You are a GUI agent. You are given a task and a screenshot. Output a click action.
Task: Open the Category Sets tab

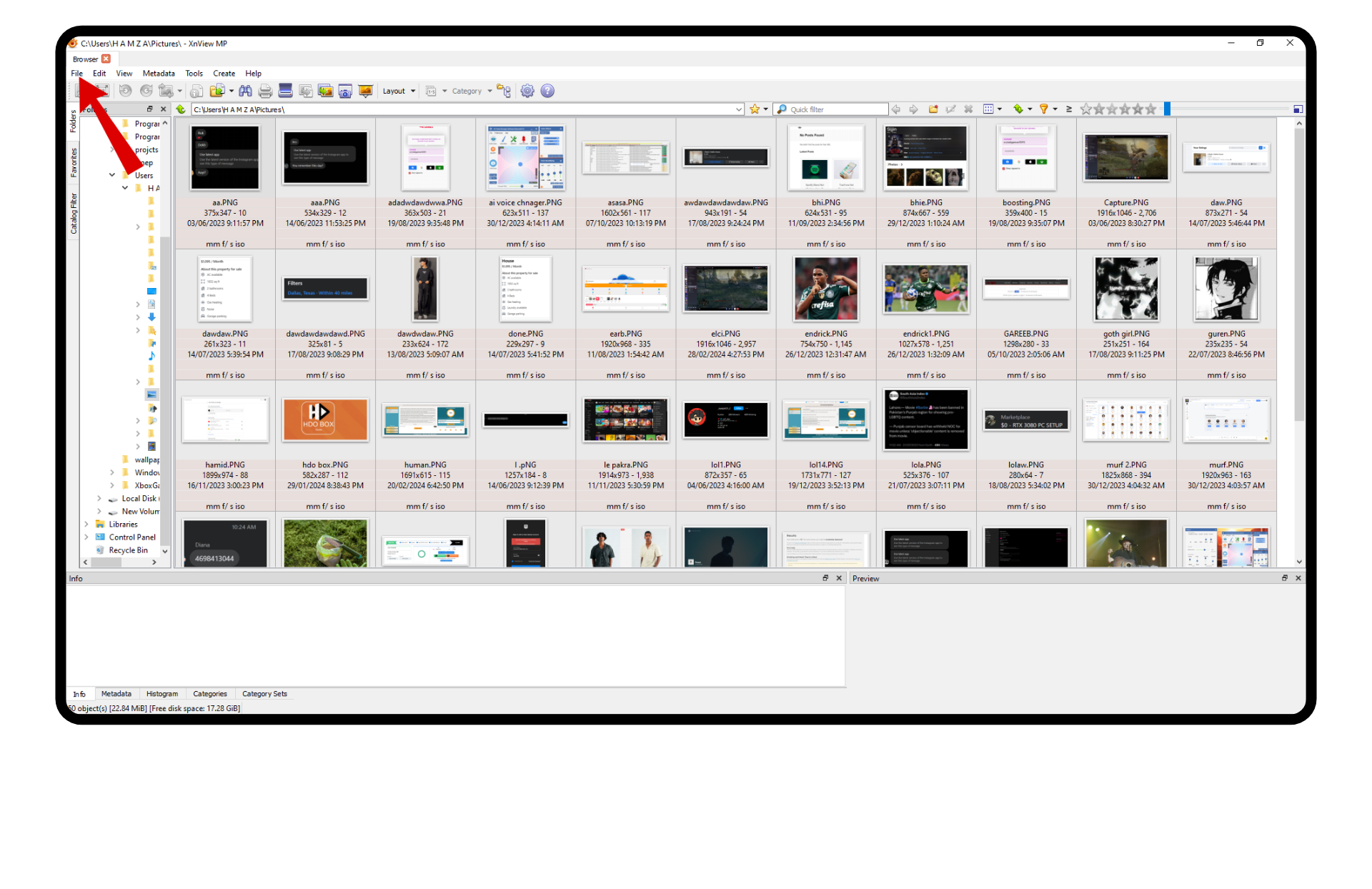pos(264,694)
